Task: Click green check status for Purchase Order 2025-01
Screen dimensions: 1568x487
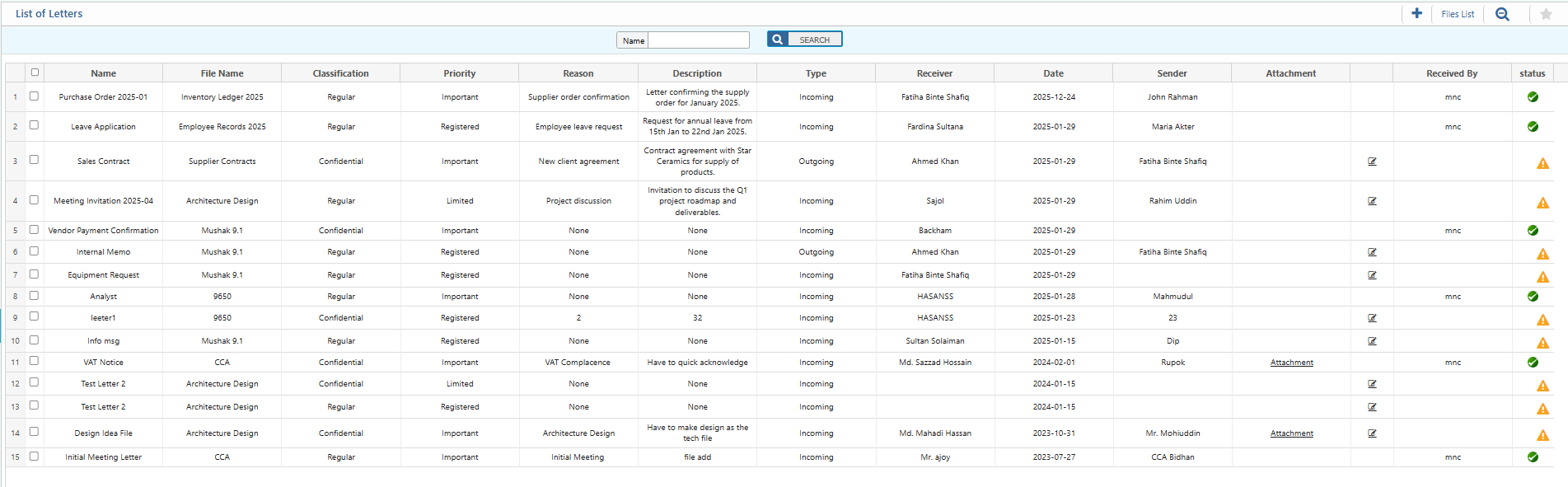Action: tap(1533, 97)
